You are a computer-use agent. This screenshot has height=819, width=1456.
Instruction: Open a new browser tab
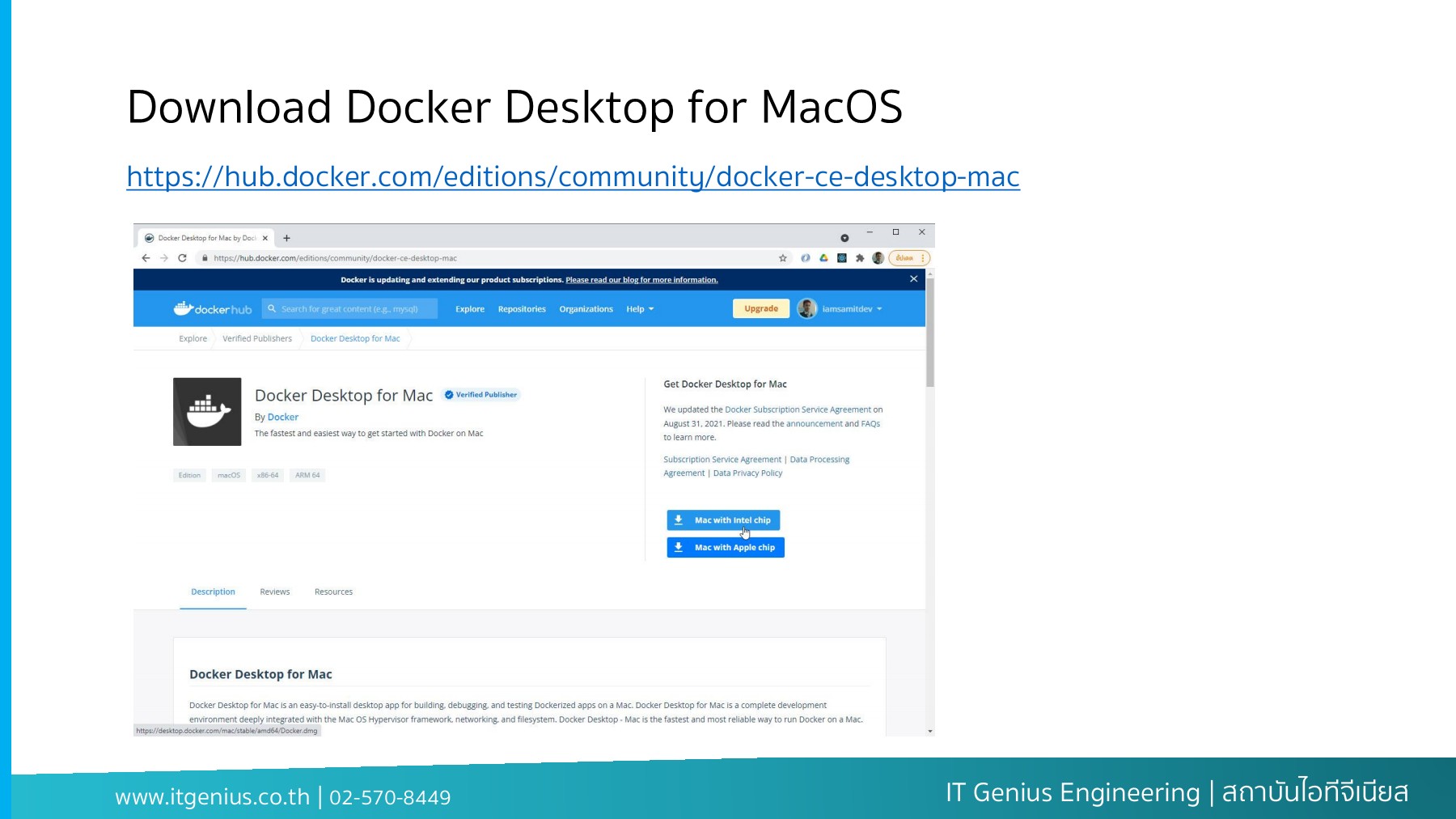point(286,238)
